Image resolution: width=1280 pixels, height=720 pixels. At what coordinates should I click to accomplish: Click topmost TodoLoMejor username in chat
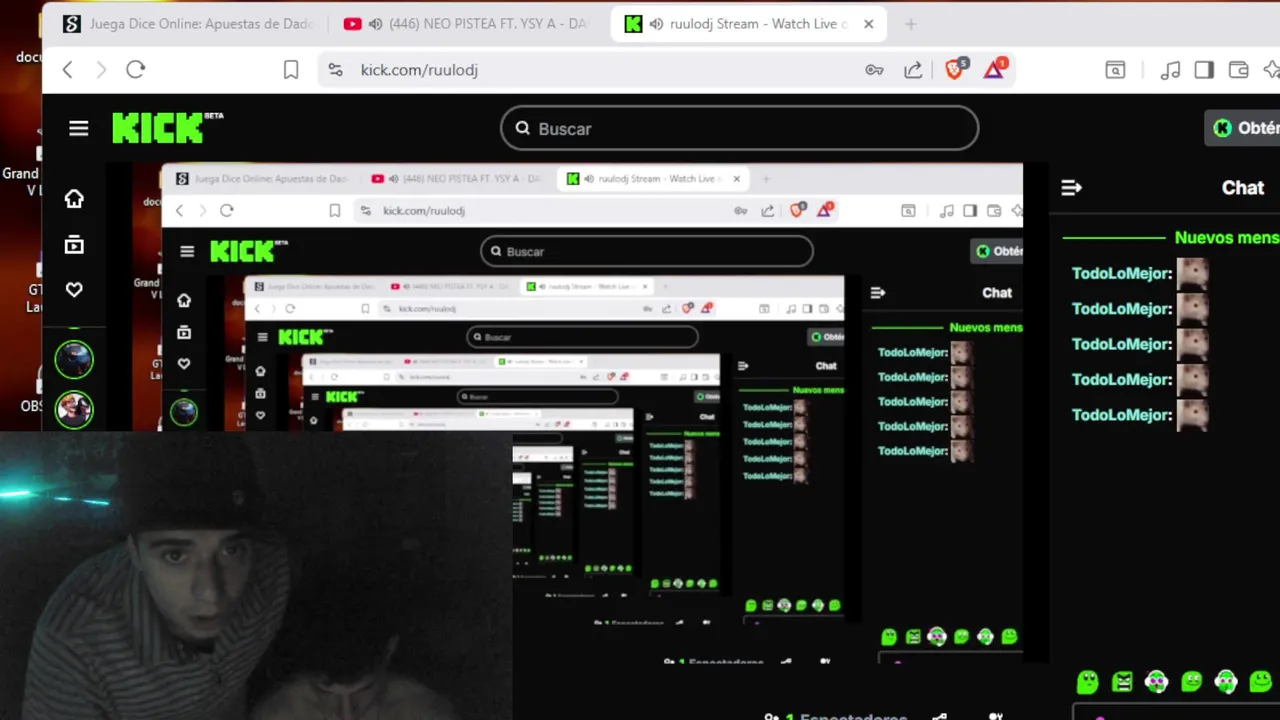coord(1121,273)
